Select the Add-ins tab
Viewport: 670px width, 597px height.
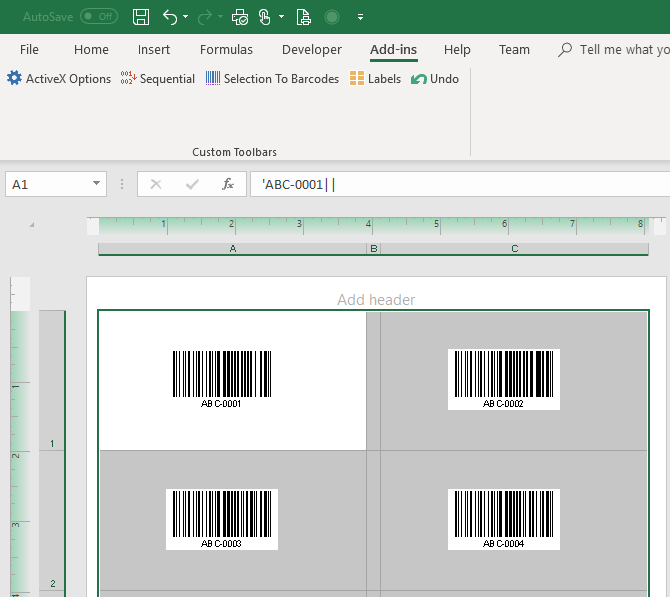pos(394,50)
